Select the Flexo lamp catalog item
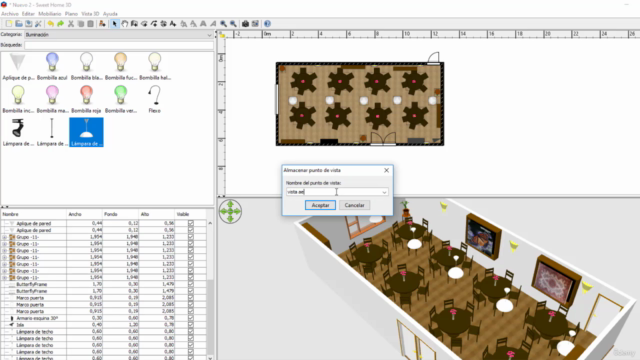640x360 pixels. 154,99
